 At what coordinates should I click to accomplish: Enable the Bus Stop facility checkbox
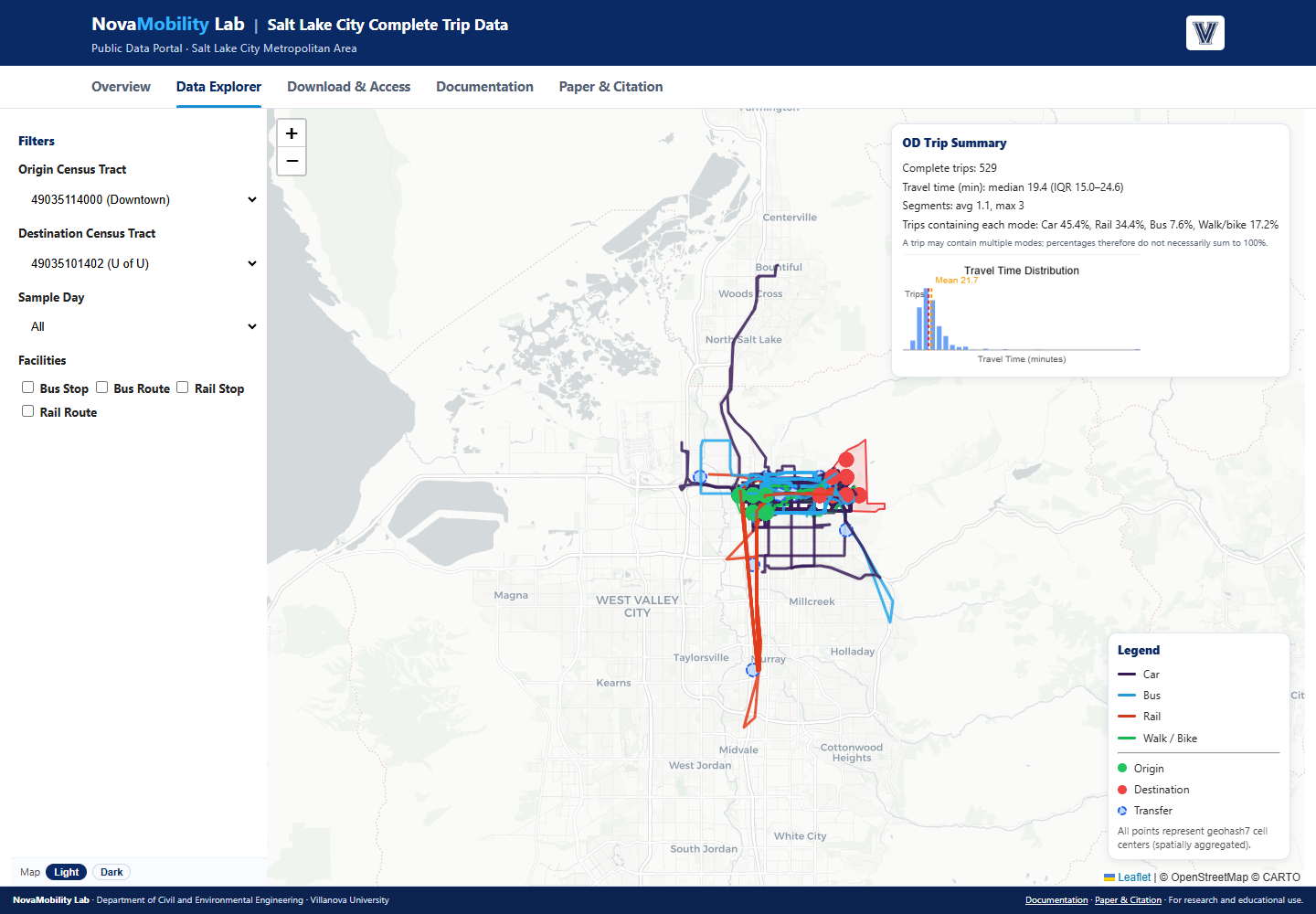pos(28,388)
